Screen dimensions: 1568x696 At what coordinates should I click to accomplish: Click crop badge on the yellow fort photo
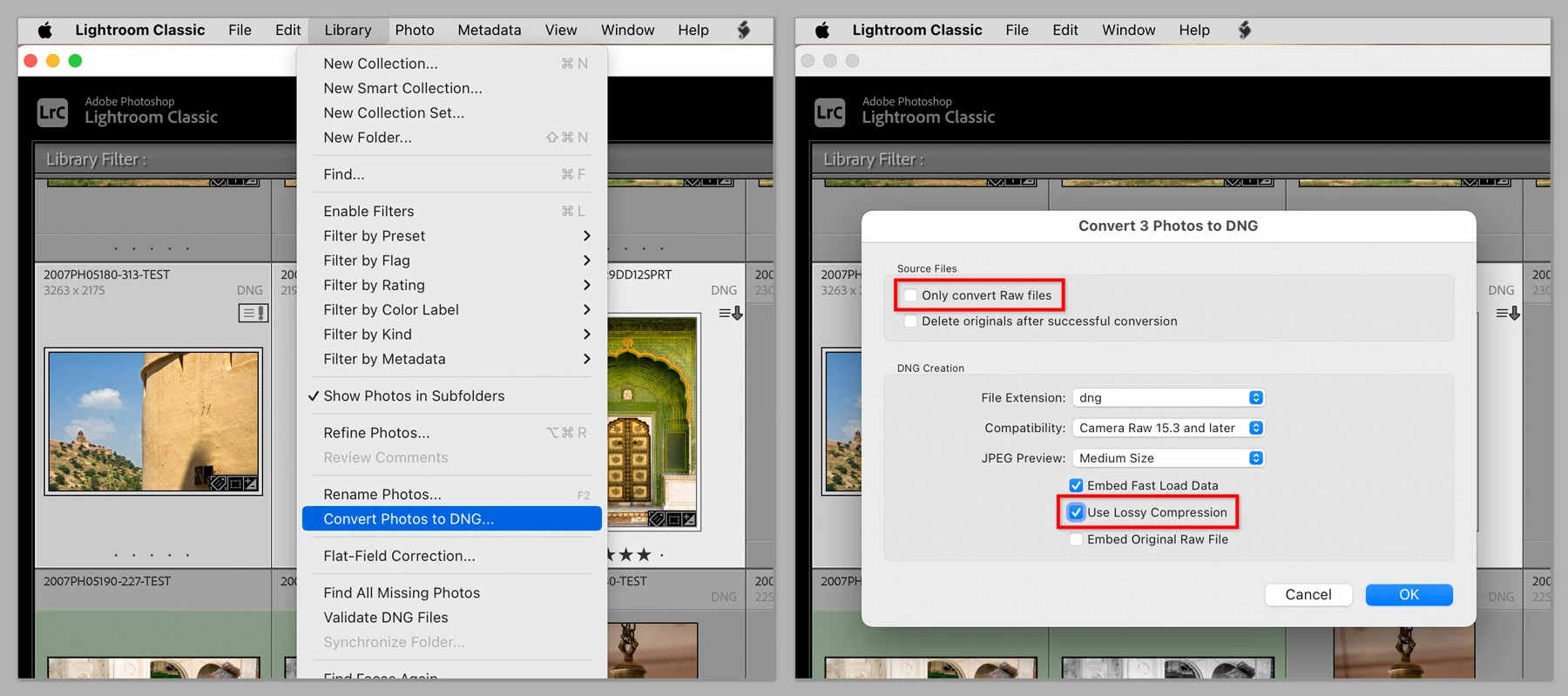235,483
